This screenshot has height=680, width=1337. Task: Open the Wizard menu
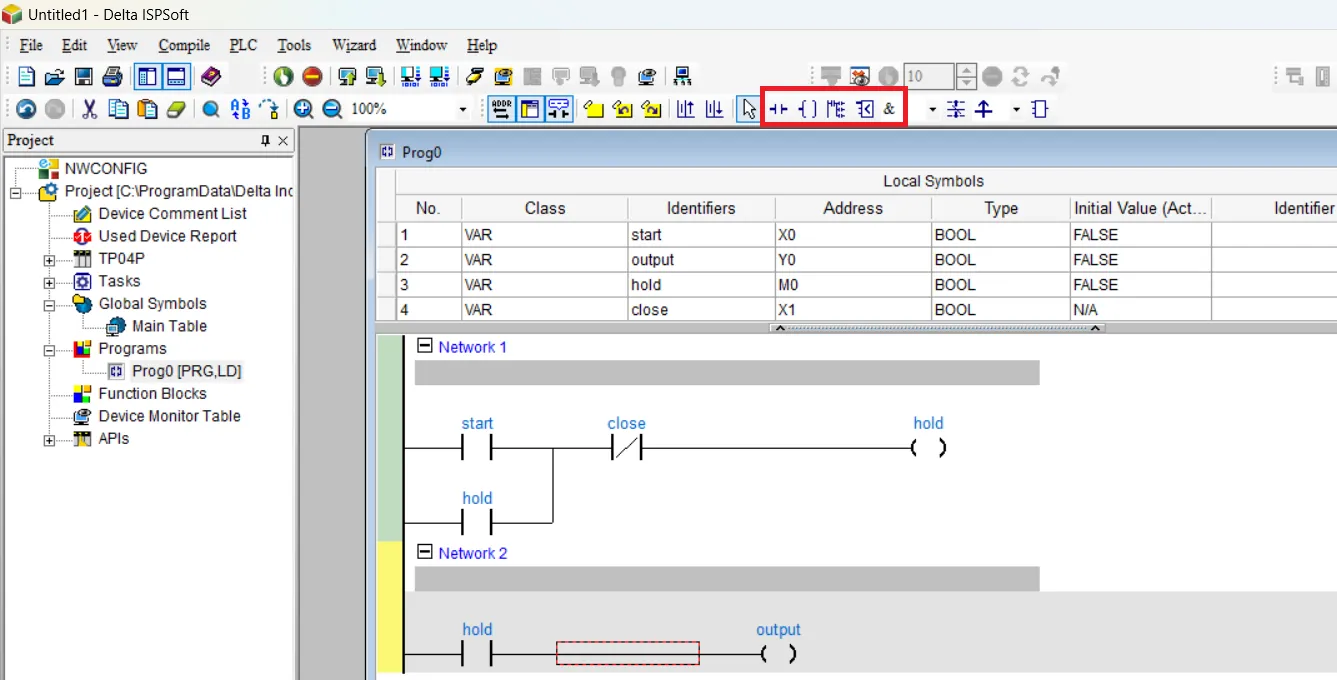(x=354, y=45)
